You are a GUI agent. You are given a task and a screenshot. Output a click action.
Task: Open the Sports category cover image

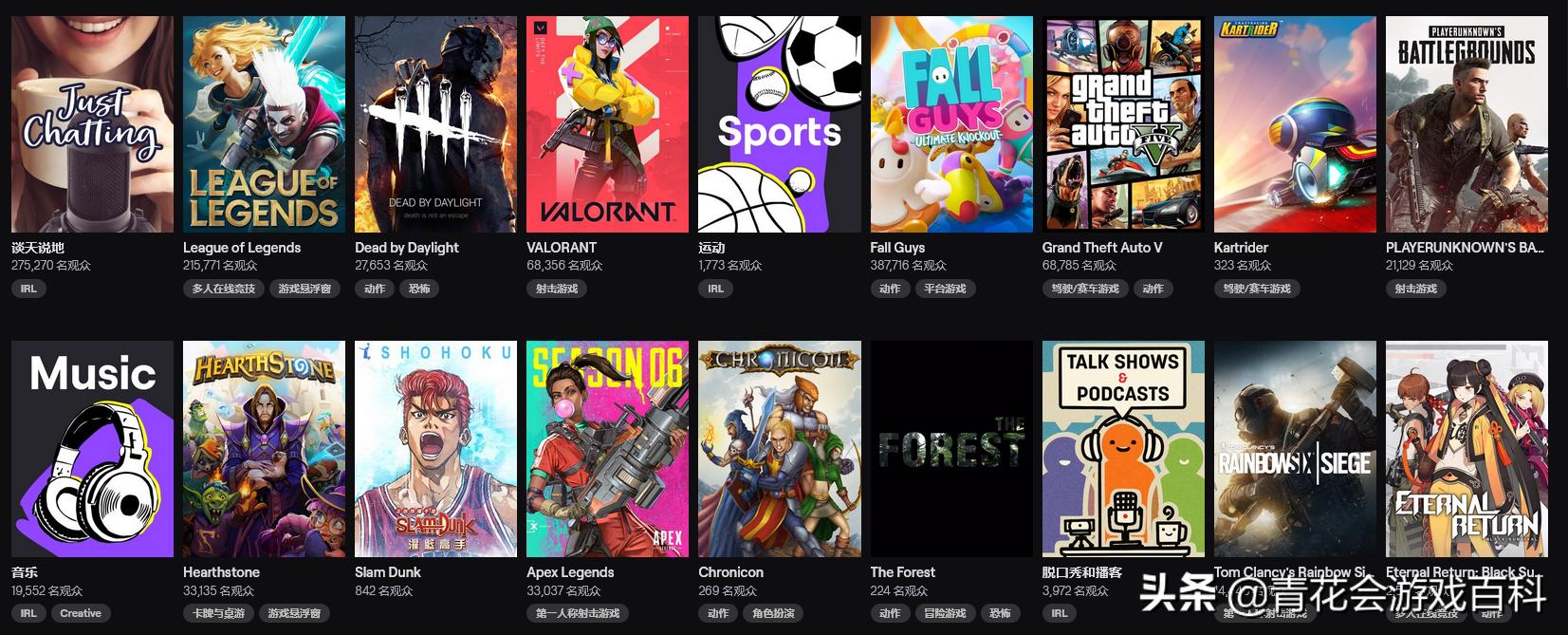[780, 124]
